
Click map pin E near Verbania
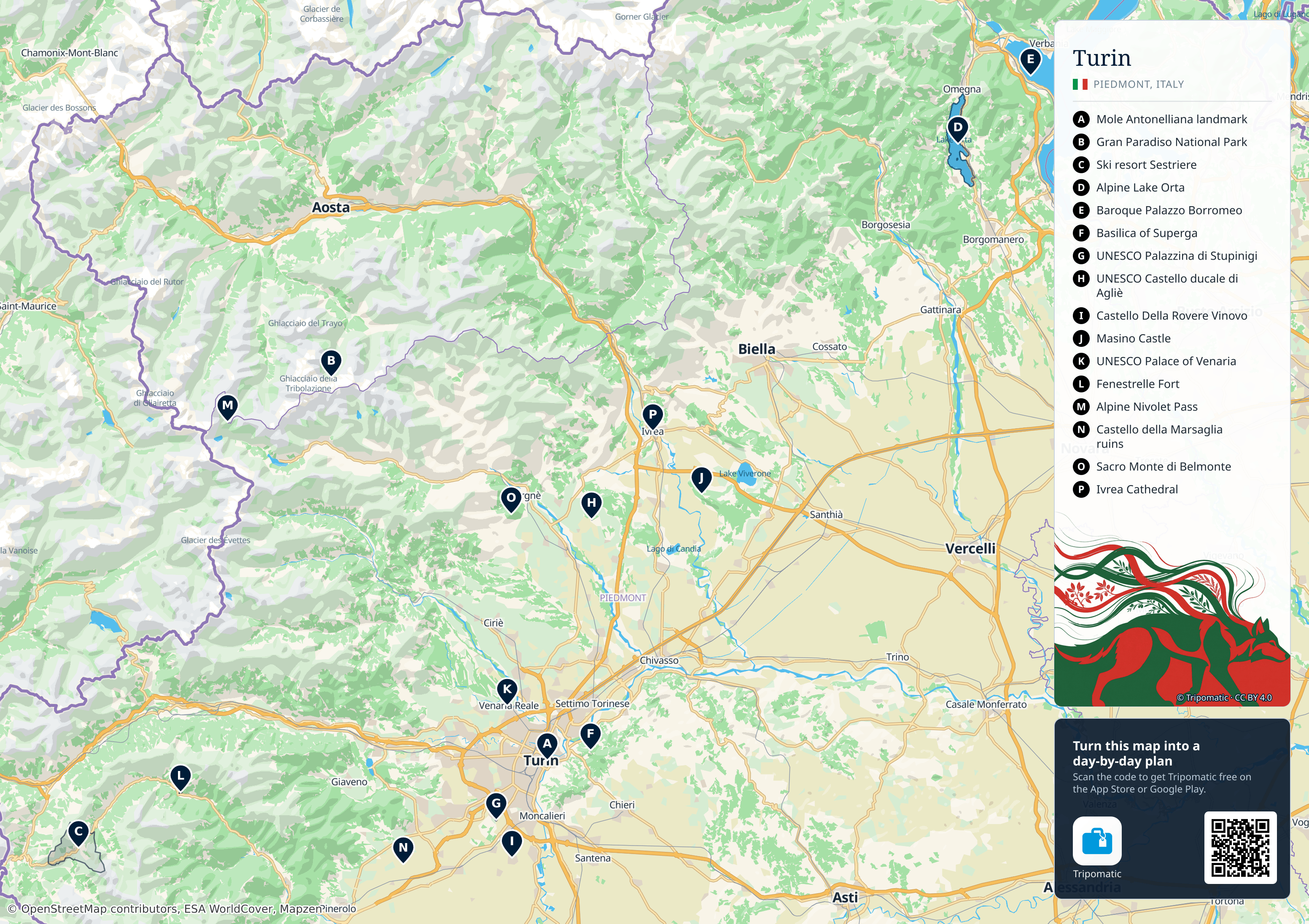1030,61
